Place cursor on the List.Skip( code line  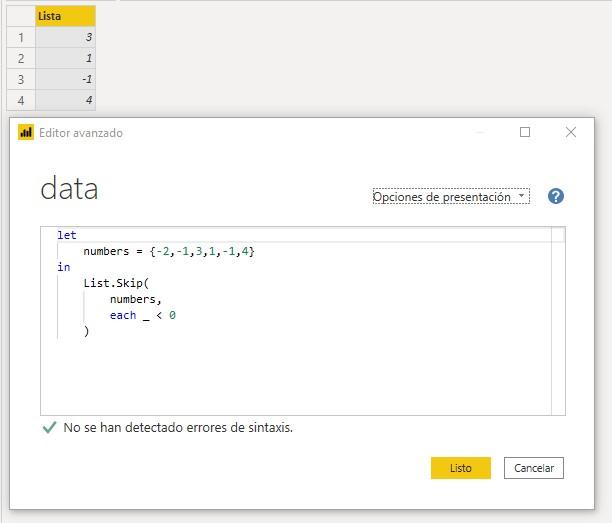click(116, 283)
